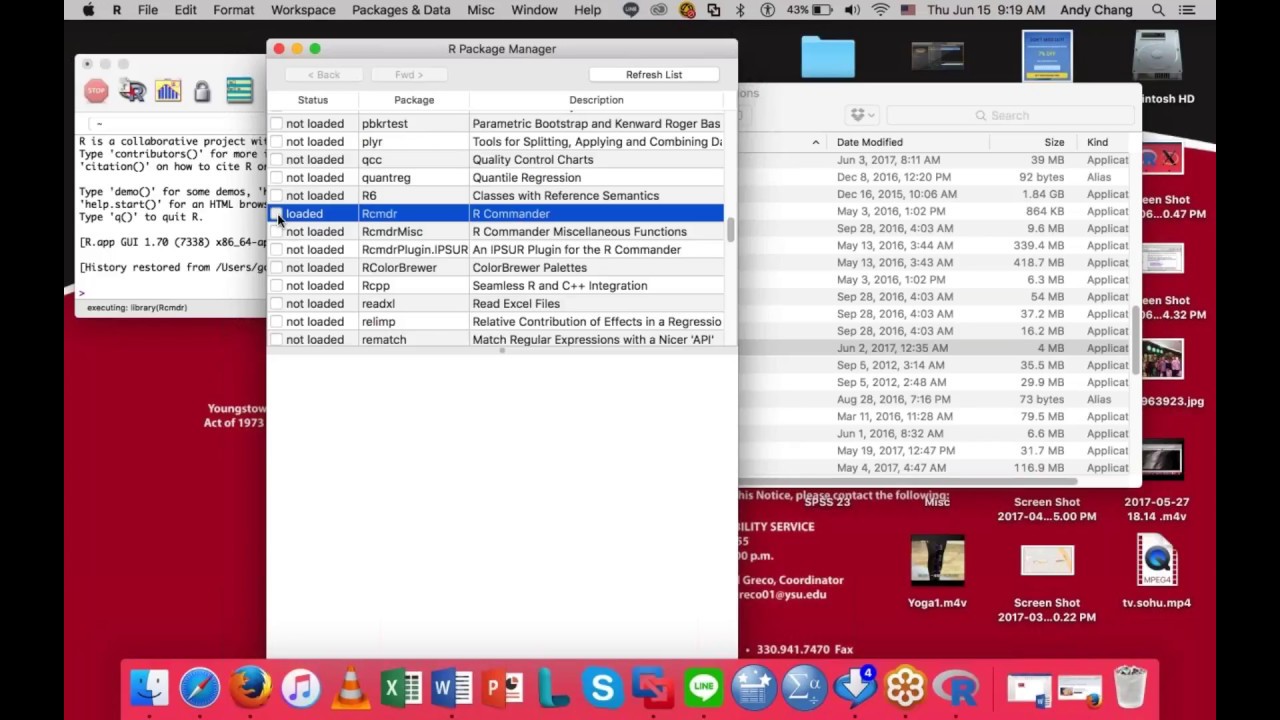This screenshot has width=1280, height=720.
Task: Open the downloads app with badge 4 in the dock
Action: [x=855, y=688]
